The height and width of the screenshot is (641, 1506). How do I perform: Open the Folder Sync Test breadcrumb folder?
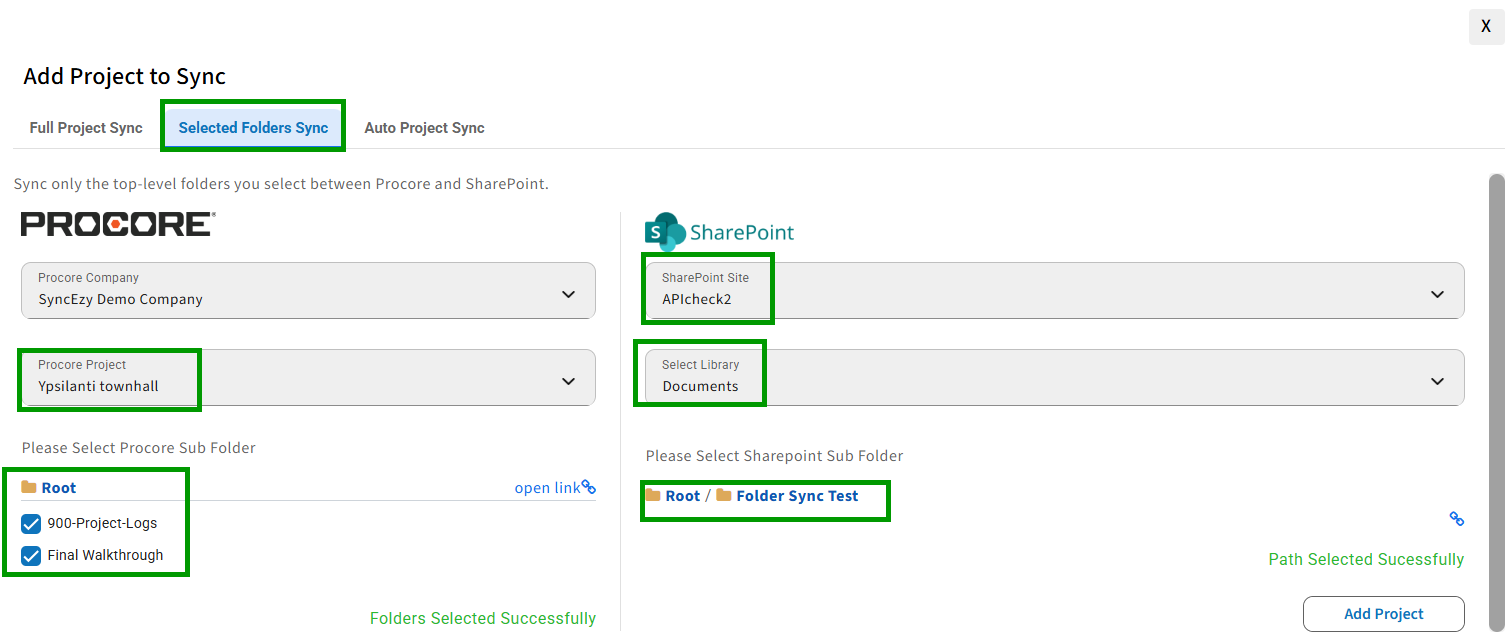[x=788, y=496]
